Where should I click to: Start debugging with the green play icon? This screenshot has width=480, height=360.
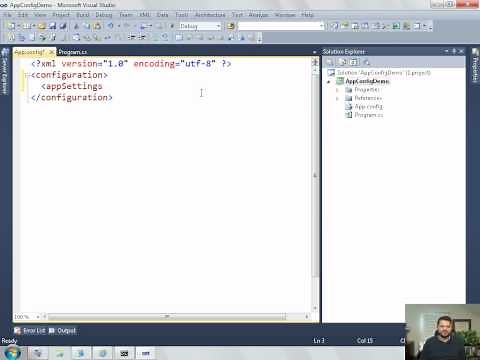tap(172, 26)
